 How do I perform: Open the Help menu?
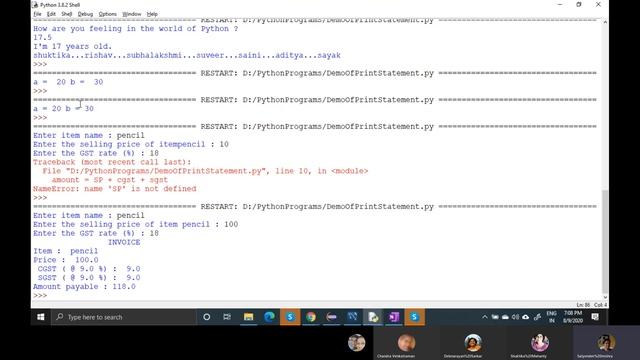(x=152, y=14)
